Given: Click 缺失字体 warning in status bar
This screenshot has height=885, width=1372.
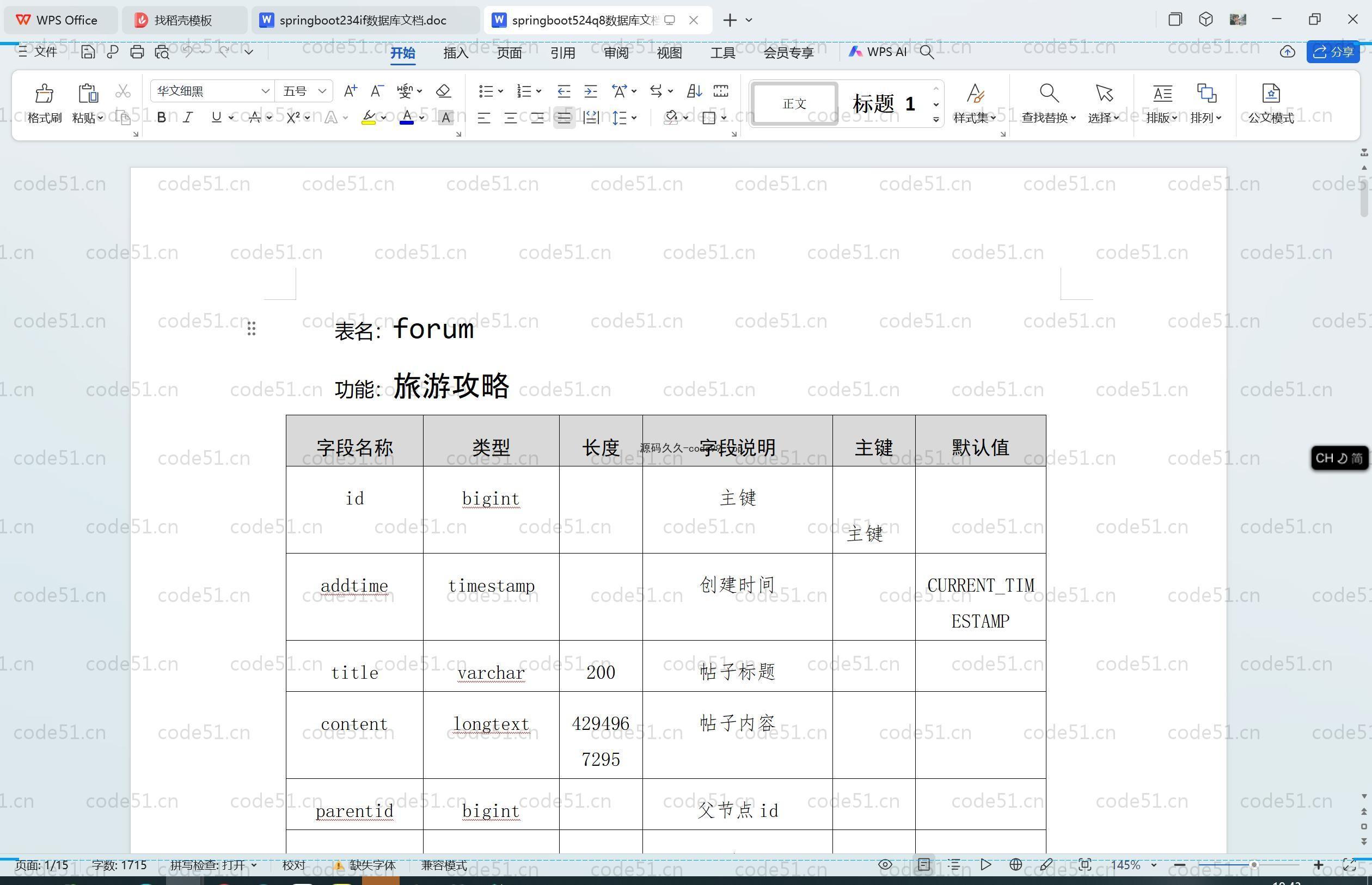Looking at the screenshot, I should click(365, 865).
